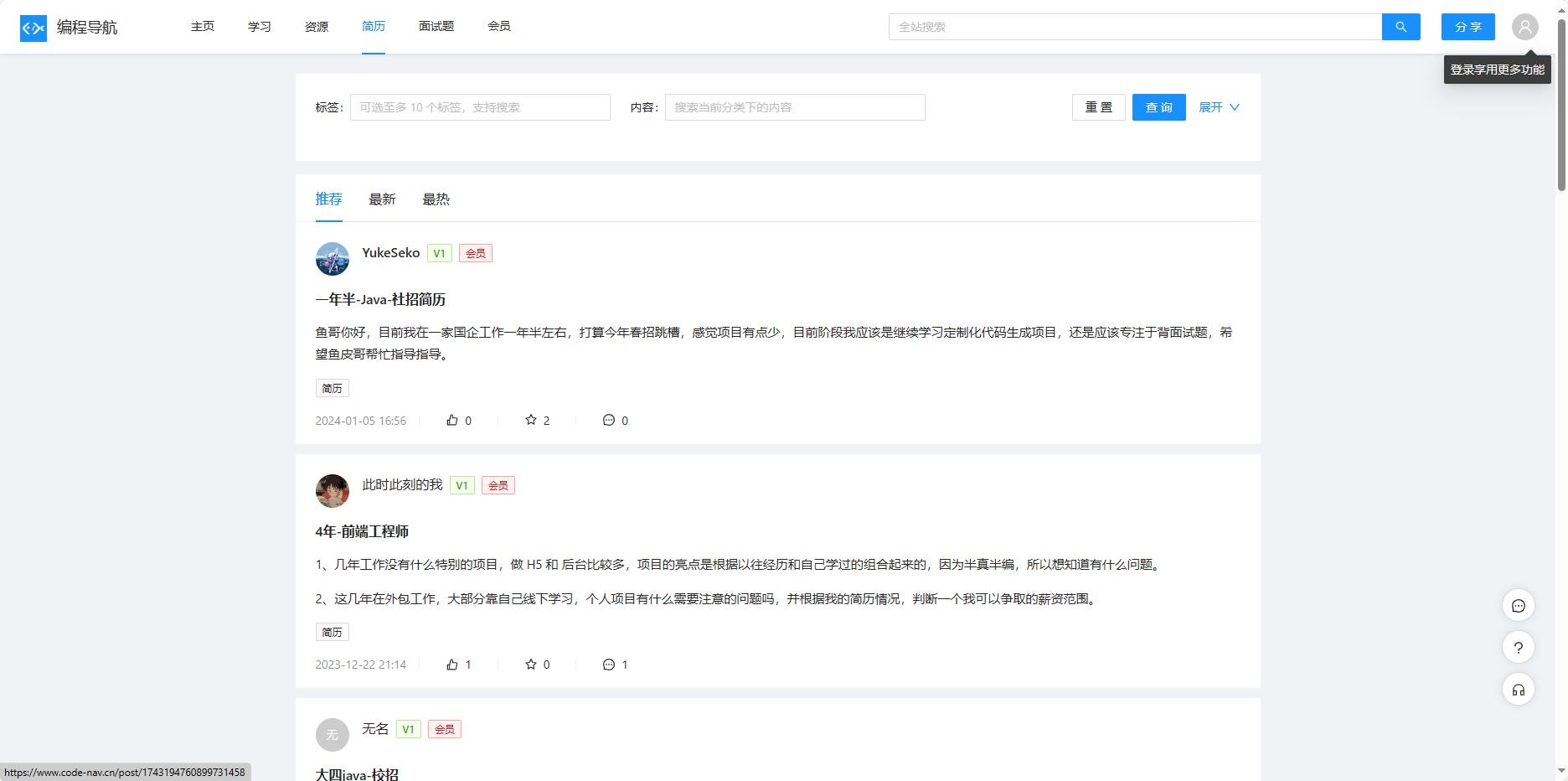
Task: Switch to the 最新 tab
Action: (382, 199)
